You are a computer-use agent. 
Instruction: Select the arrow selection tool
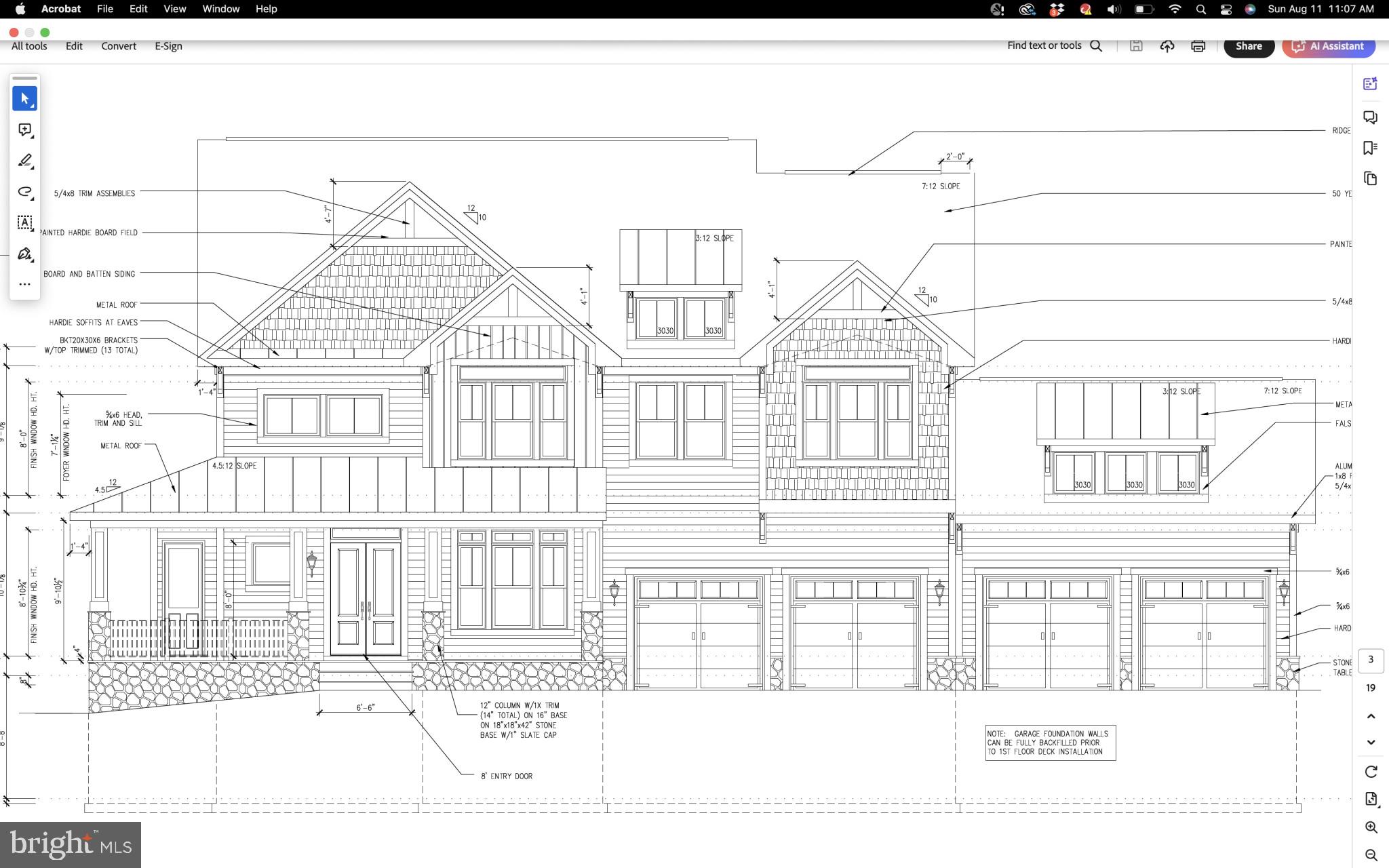(x=24, y=99)
